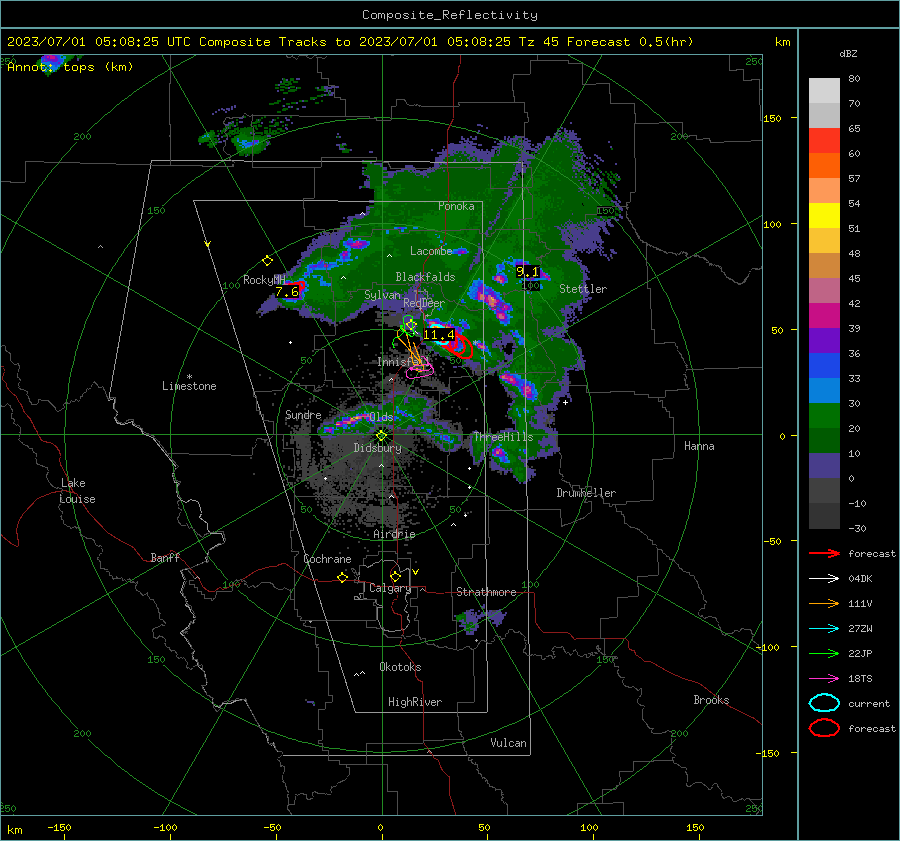This screenshot has width=900, height=841.
Task: Click the Hanna city label
Action: [699, 446]
